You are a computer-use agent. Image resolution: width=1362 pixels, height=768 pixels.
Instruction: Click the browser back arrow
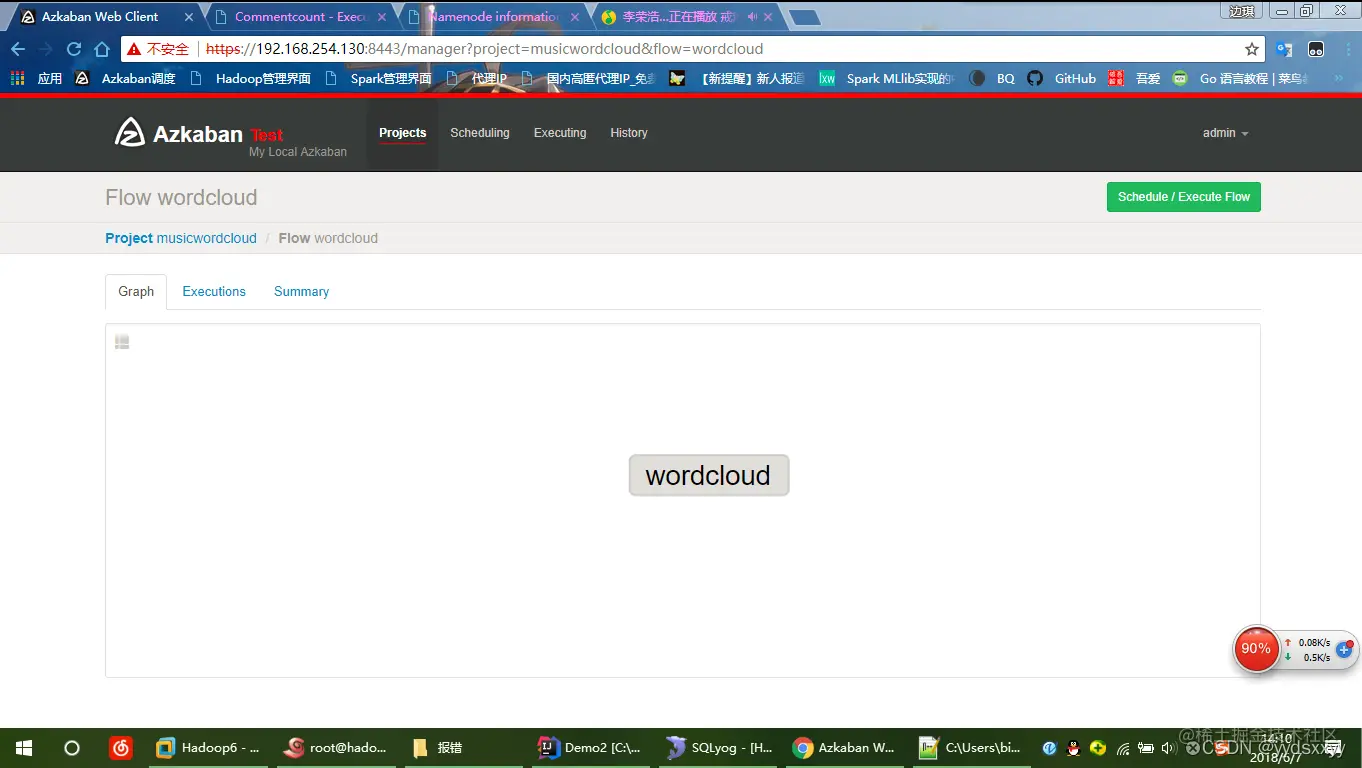(x=18, y=49)
